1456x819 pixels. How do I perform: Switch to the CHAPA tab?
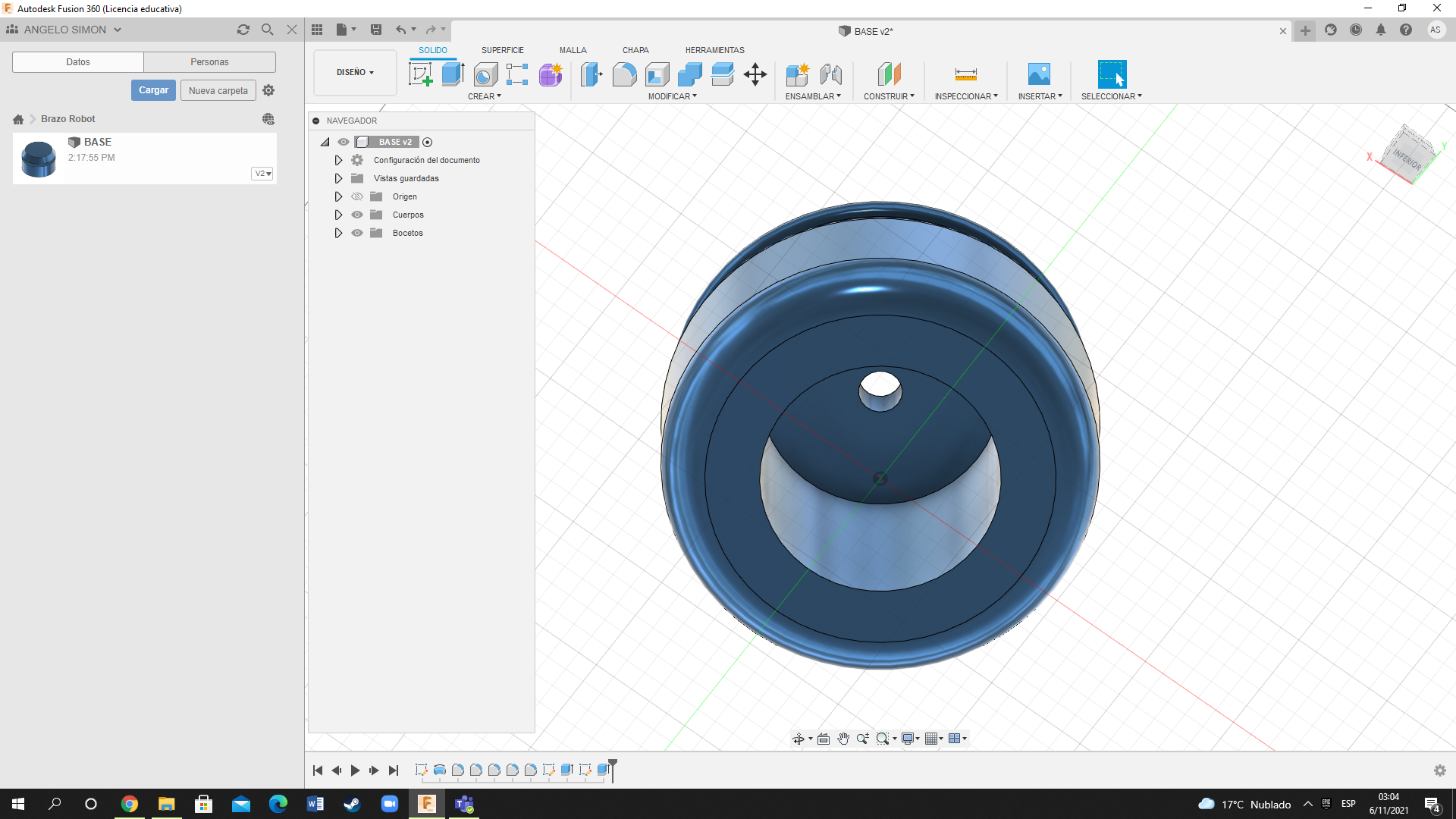pyautogui.click(x=635, y=50)
